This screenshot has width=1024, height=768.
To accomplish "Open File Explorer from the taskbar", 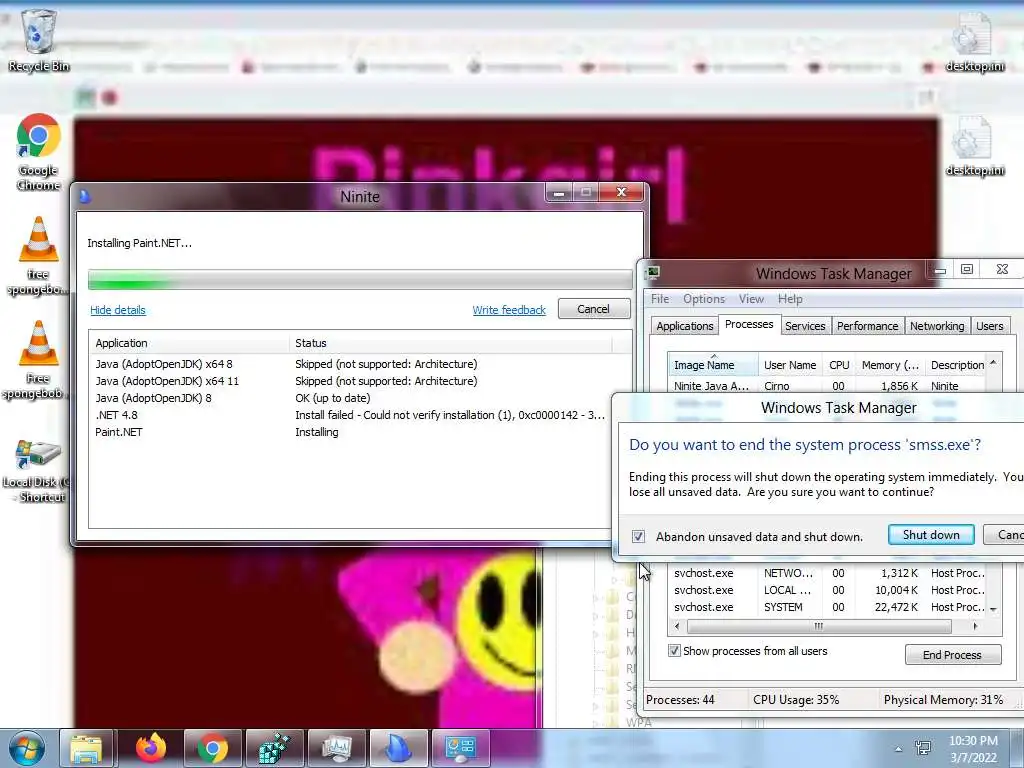I will point(86,748).
